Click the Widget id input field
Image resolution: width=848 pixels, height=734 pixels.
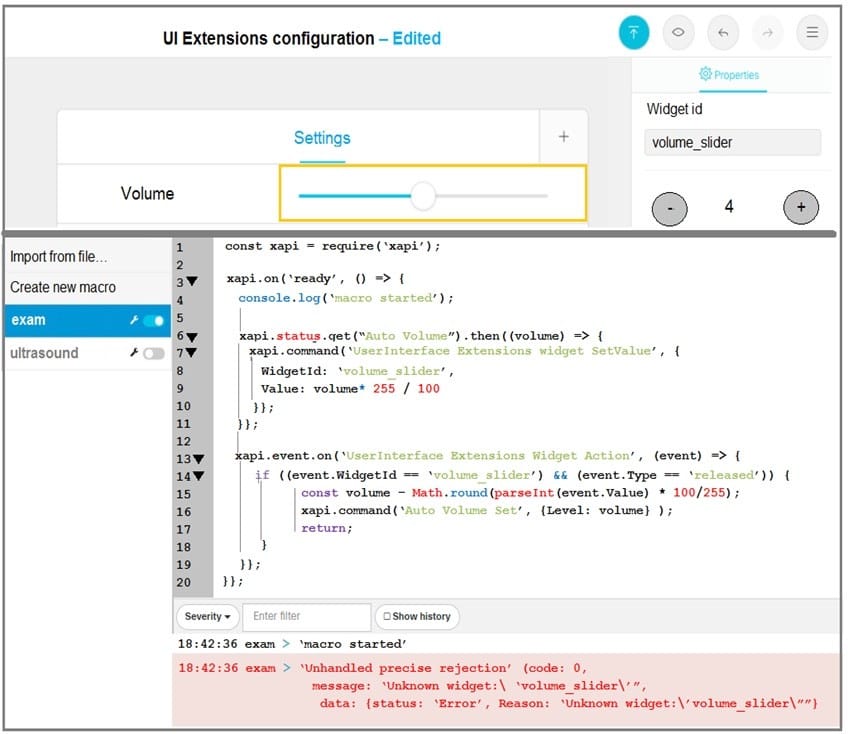[x=732, y=143]
